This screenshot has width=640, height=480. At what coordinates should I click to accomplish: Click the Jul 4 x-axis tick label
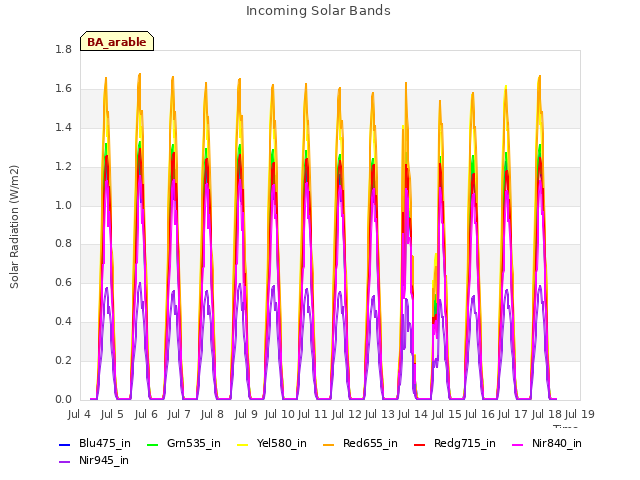tap(79, 414)
